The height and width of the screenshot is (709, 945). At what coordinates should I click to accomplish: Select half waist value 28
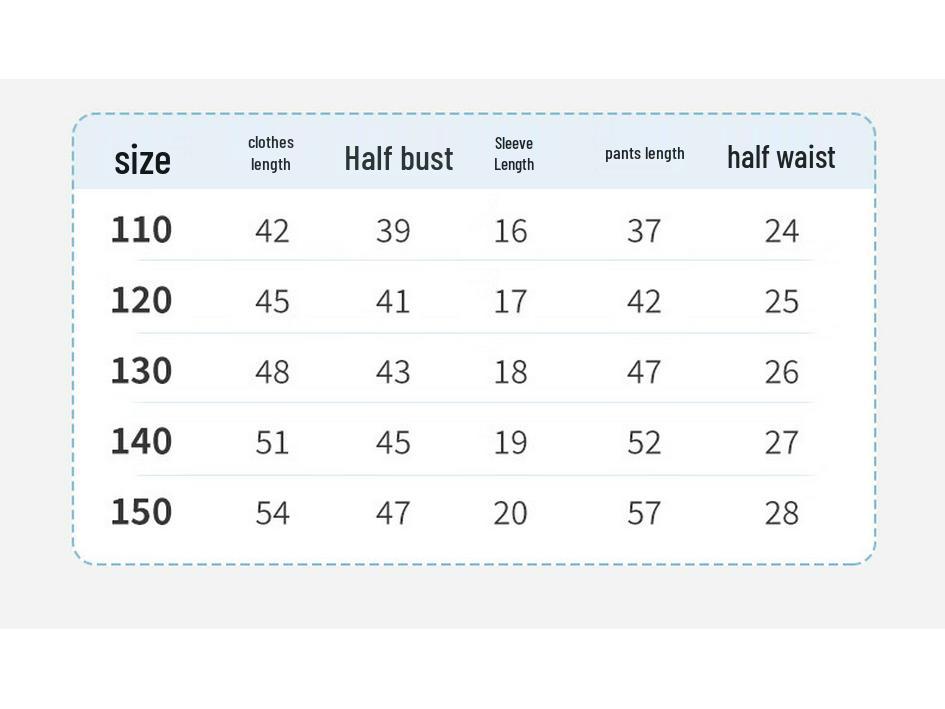pos(782,513)
